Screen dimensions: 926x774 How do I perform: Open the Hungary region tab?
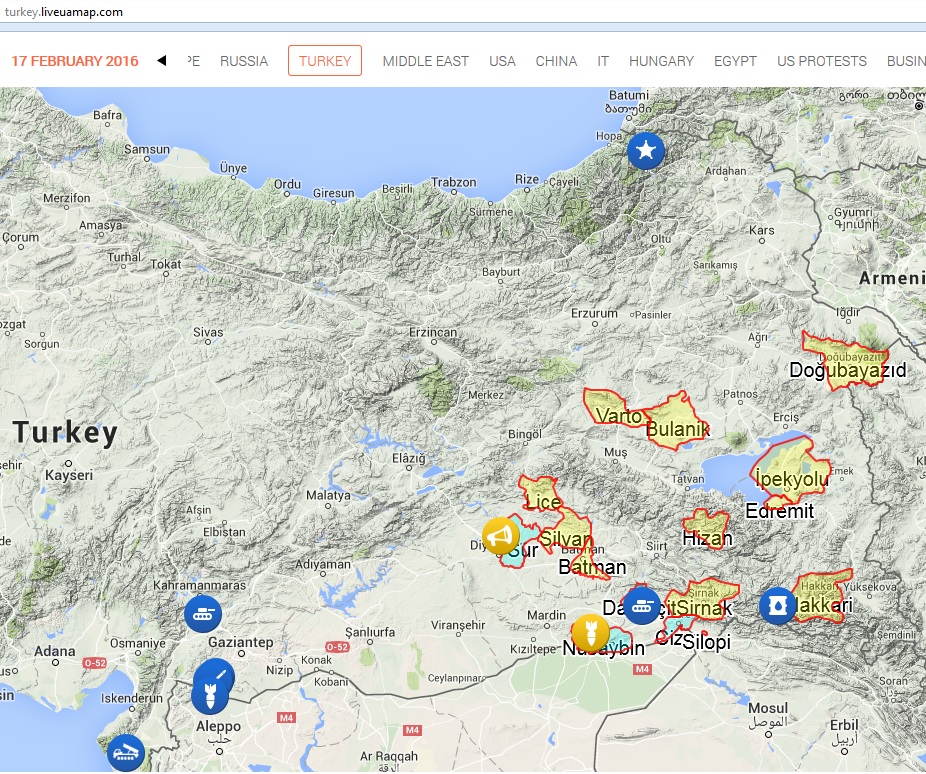(661, 61)
